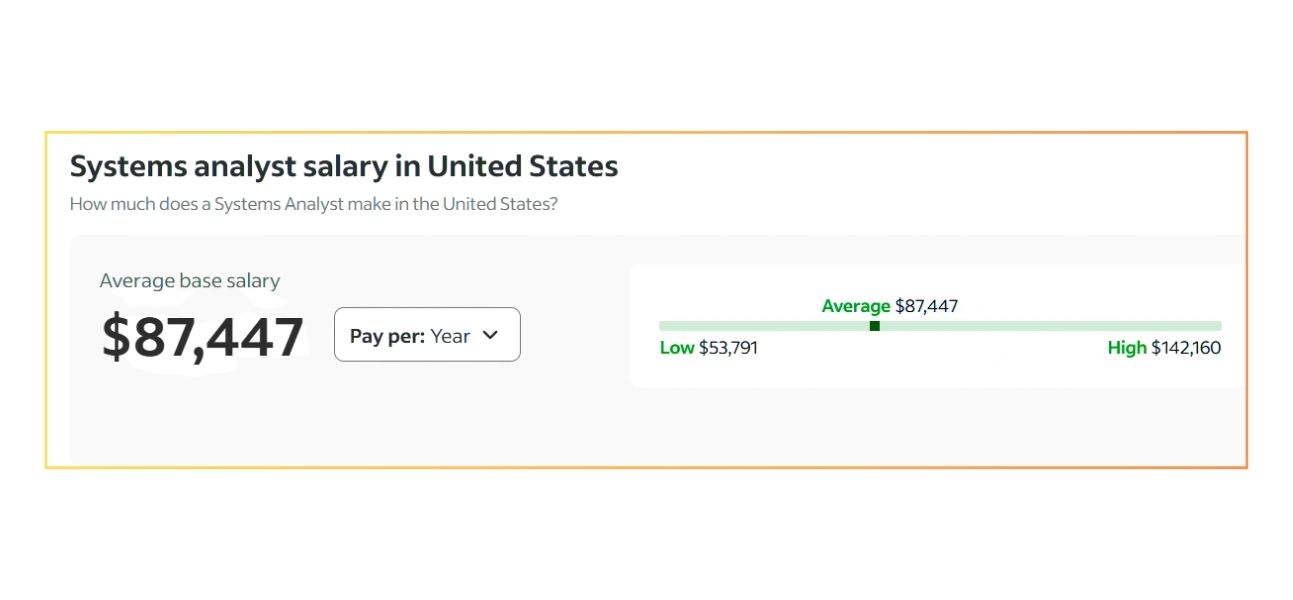Click the chevron arrow in Pay per selector
Viewport: 1293px width, 600px height.
click(490, 335)
